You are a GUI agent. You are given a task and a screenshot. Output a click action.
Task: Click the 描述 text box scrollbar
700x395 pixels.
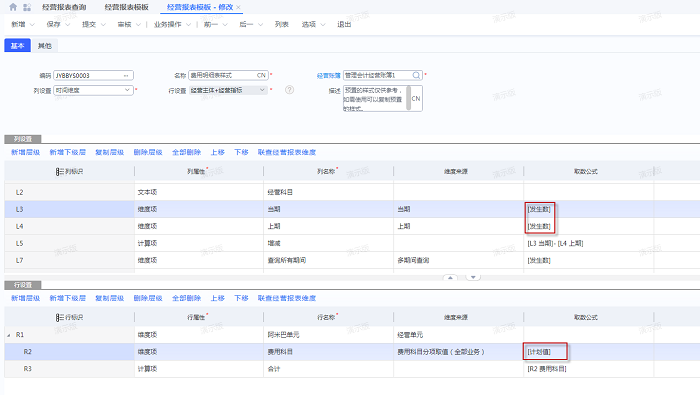click(x=408, y=98)
